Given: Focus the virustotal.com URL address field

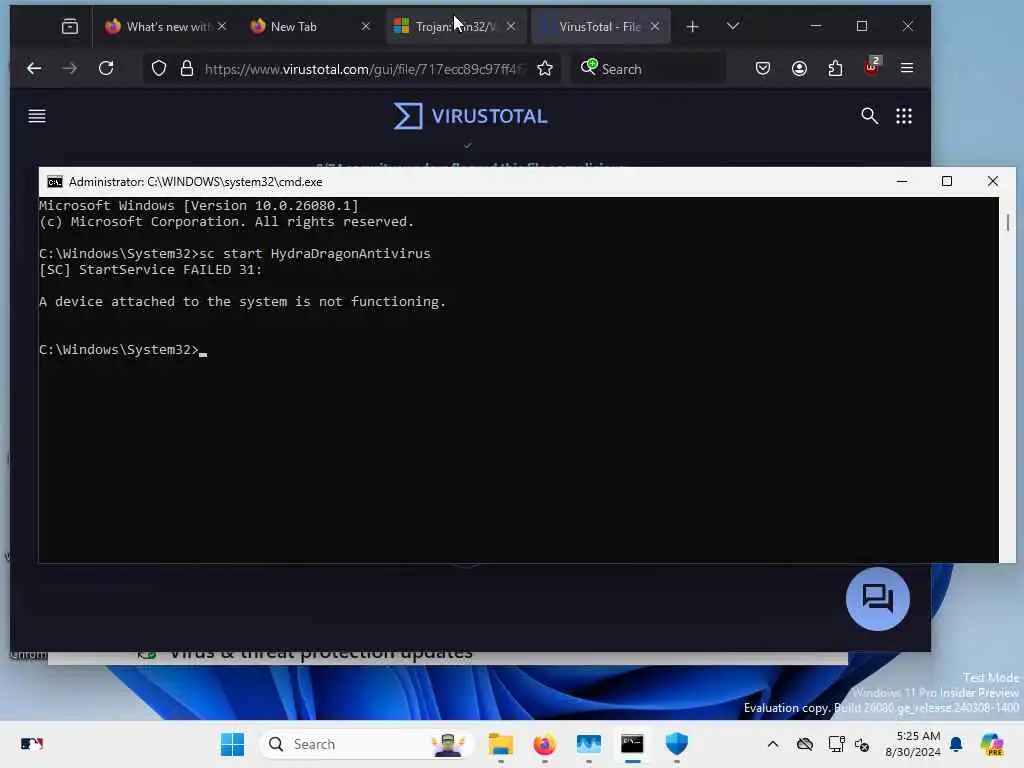Looking at the screenshot, I should point(362,69).
